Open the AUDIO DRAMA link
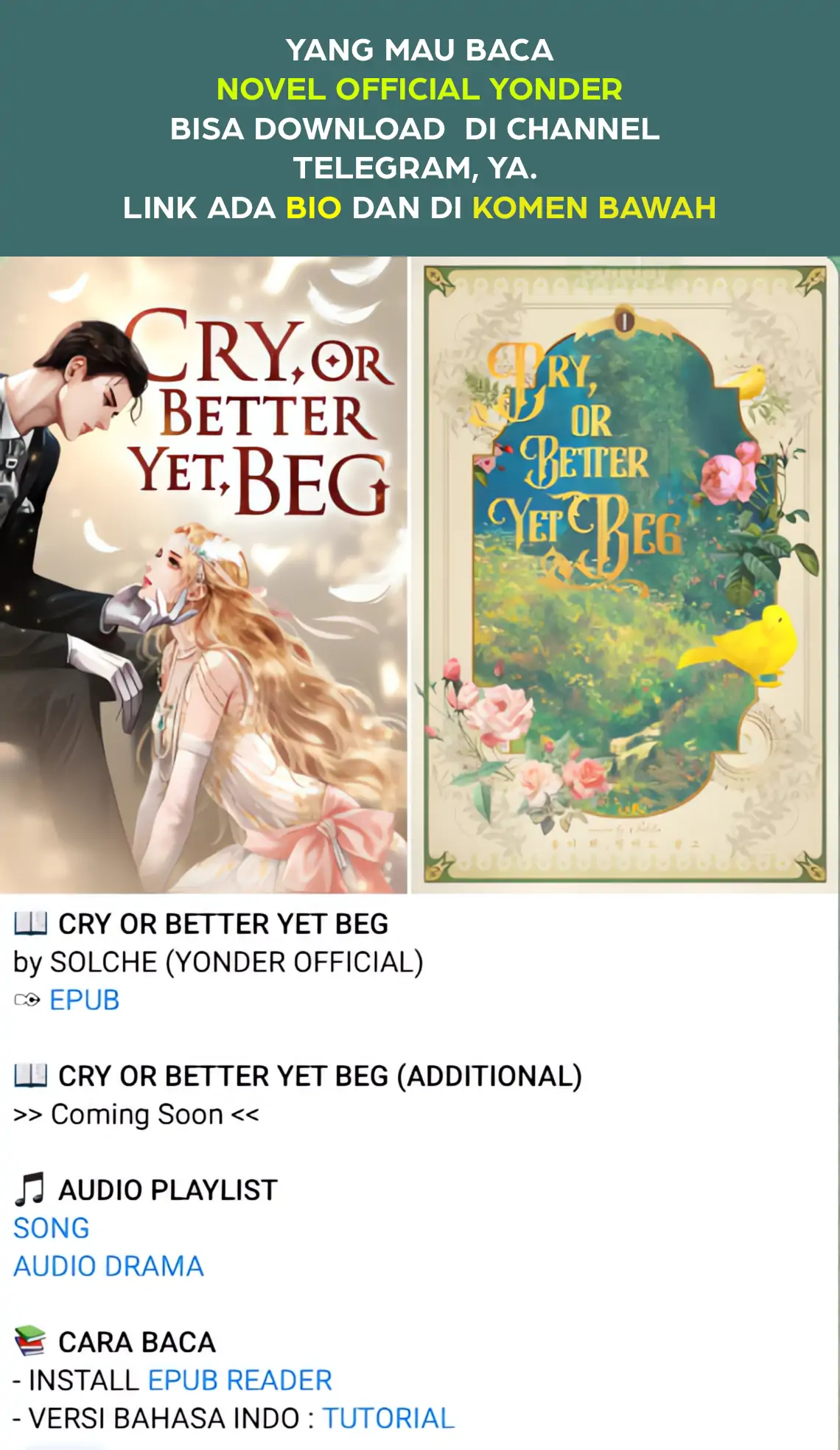The width and height of the screenshot is (840, 1450). 108,1266
